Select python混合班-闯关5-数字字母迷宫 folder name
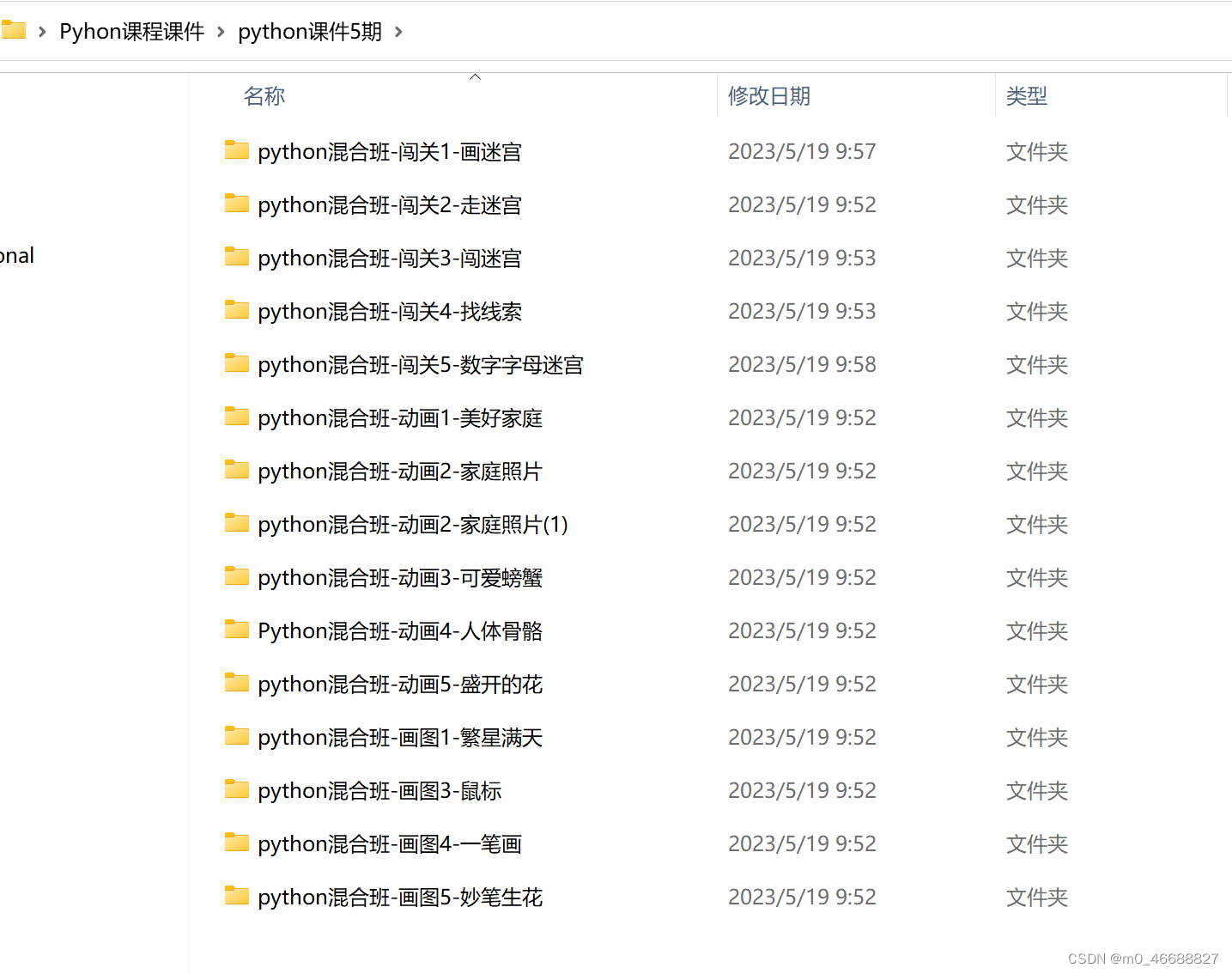The height and width of the screenshot is (974, 1232). pos(421,365)
